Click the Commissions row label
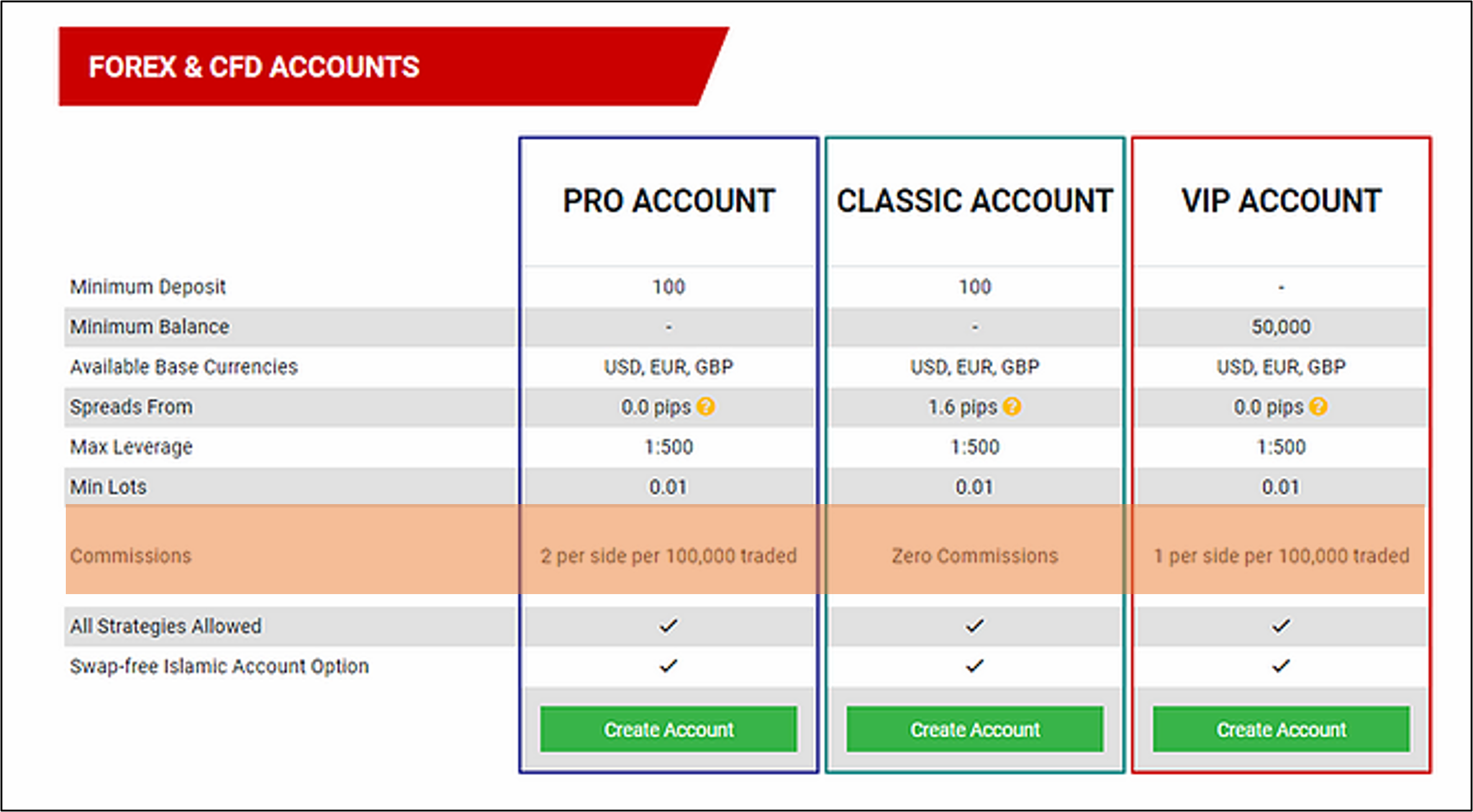This screenshot has width=1473, height=812. 130,556
